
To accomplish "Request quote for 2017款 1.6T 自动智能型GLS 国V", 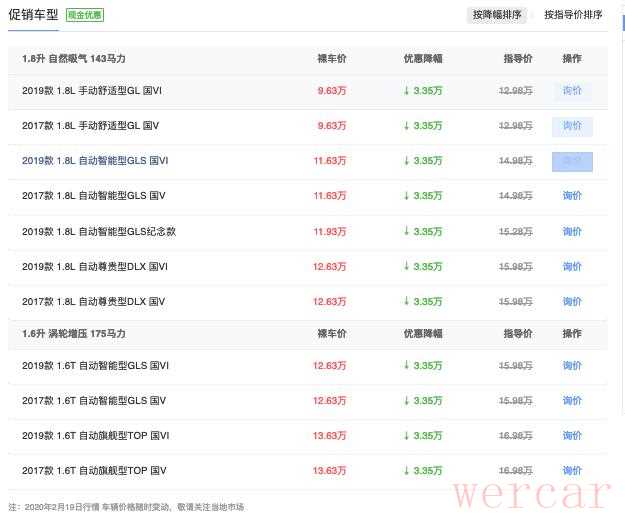I will (572, 401).
